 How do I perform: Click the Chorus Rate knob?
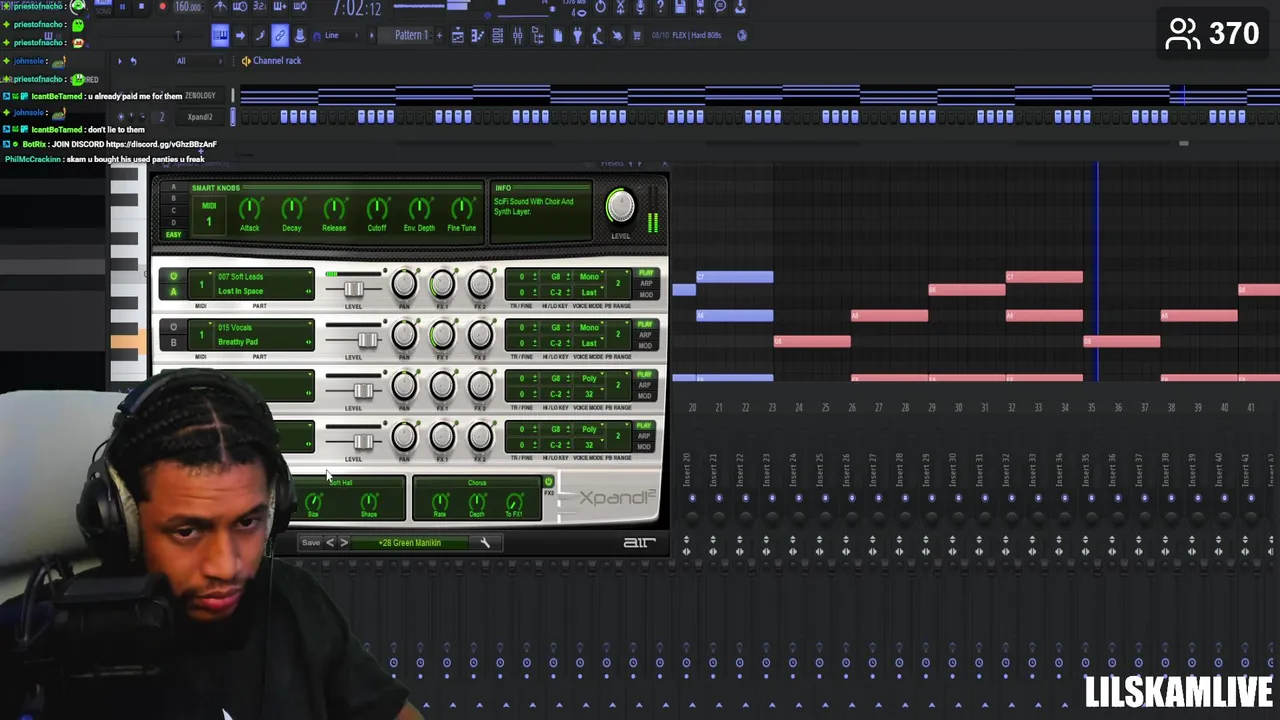(x=440, y=502)
